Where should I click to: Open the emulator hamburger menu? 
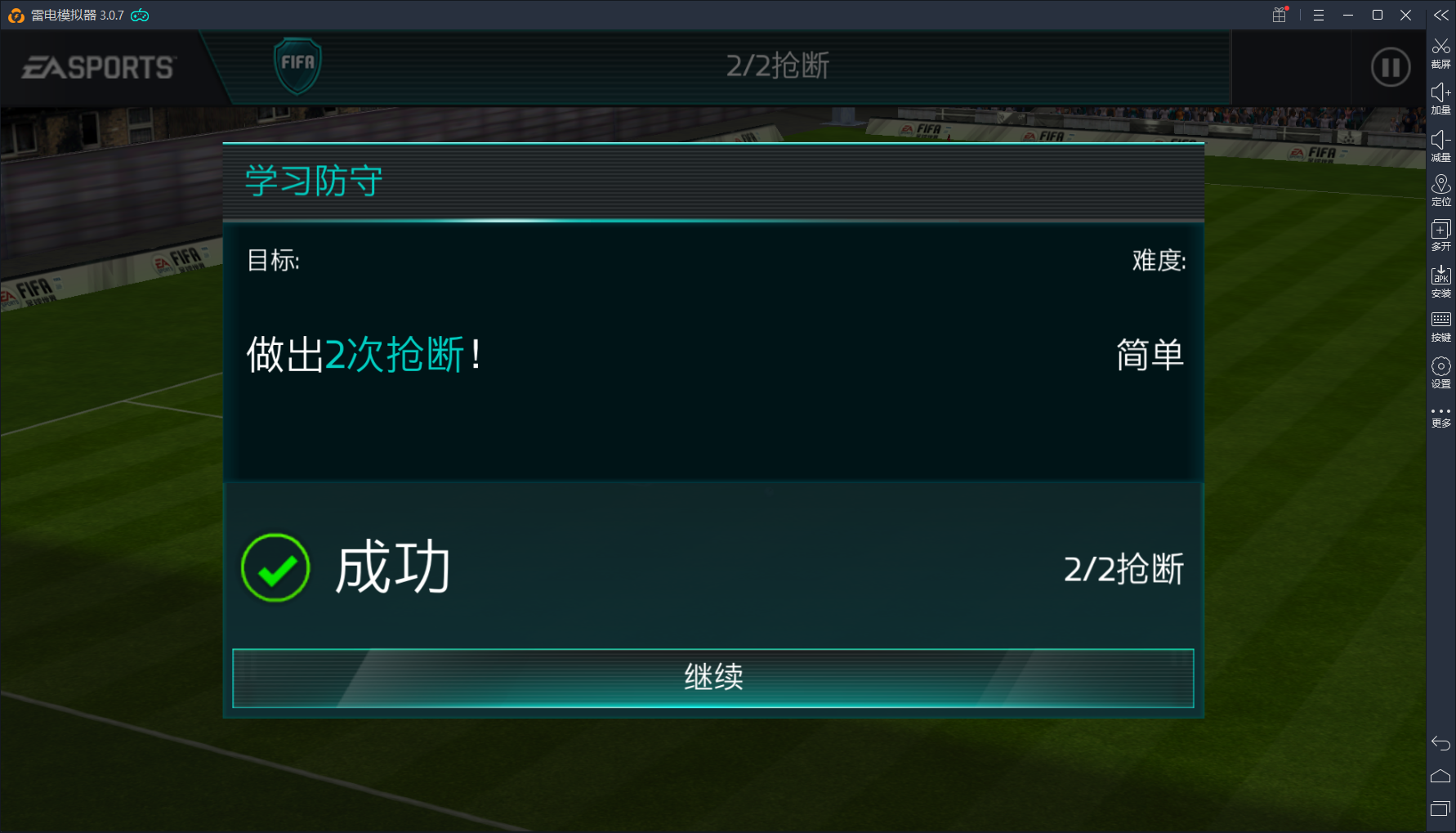(x=1318, y=16)
